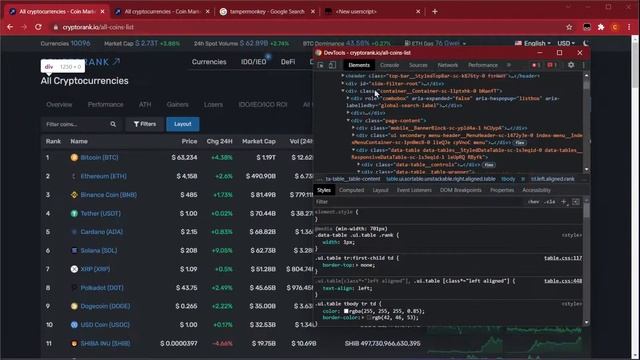The height and width of the screenshot is (360, 640).
Task: Click the blue Layout button
Action: pos(182,124)
